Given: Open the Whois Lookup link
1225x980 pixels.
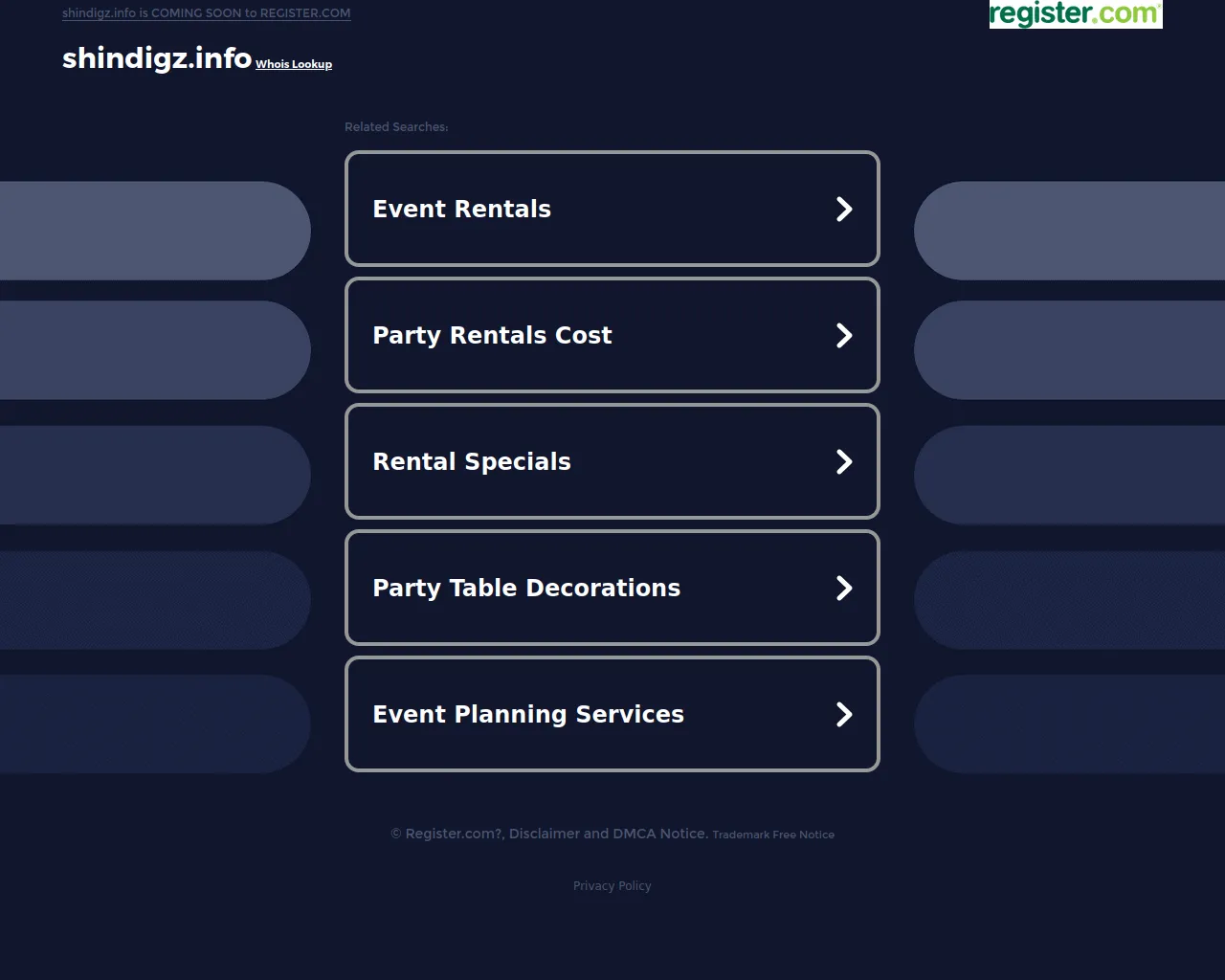Looking at the screenshot, I should click(x=294, y=64).
